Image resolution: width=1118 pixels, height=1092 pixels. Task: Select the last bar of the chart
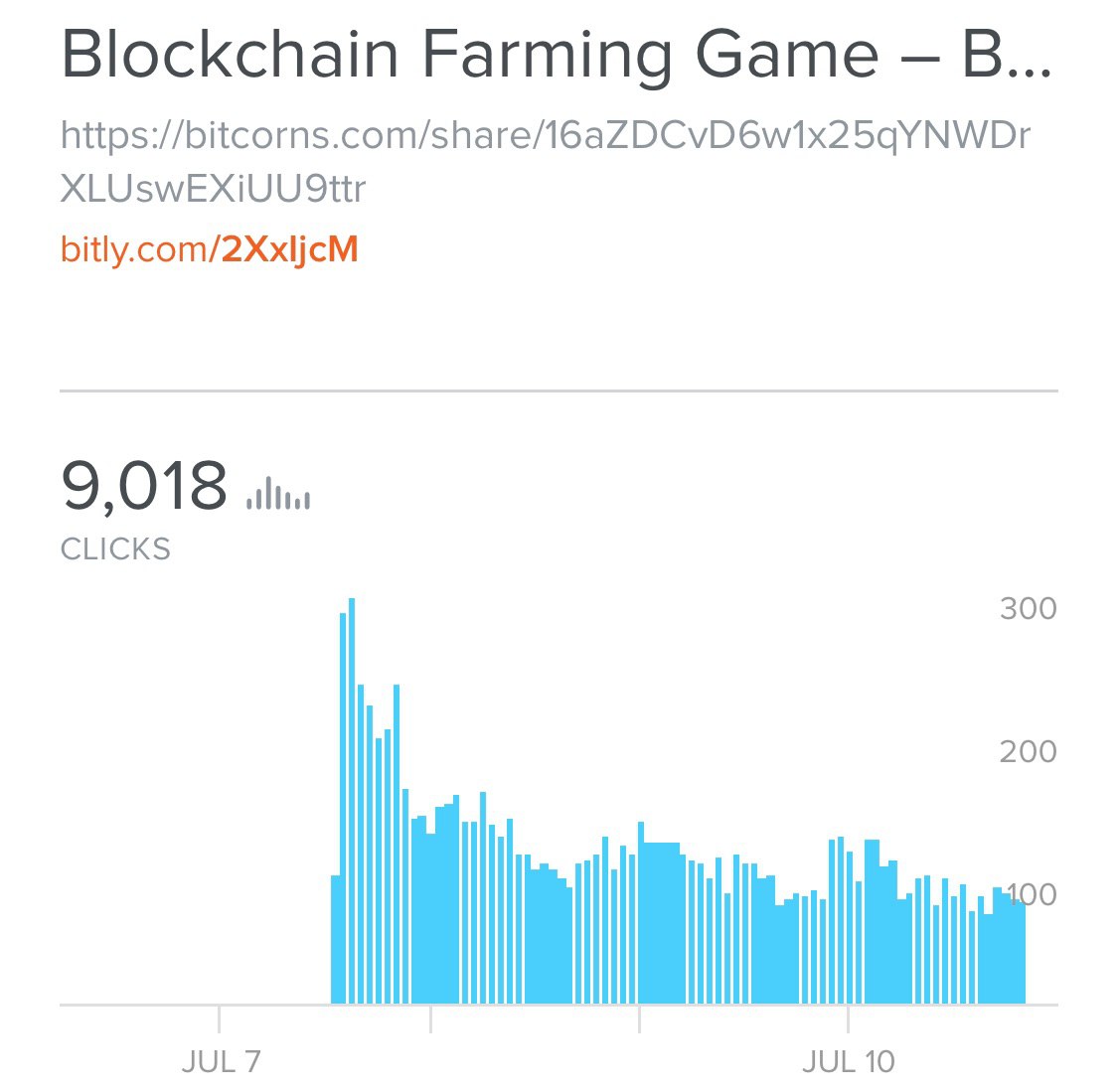point(1022,952)
